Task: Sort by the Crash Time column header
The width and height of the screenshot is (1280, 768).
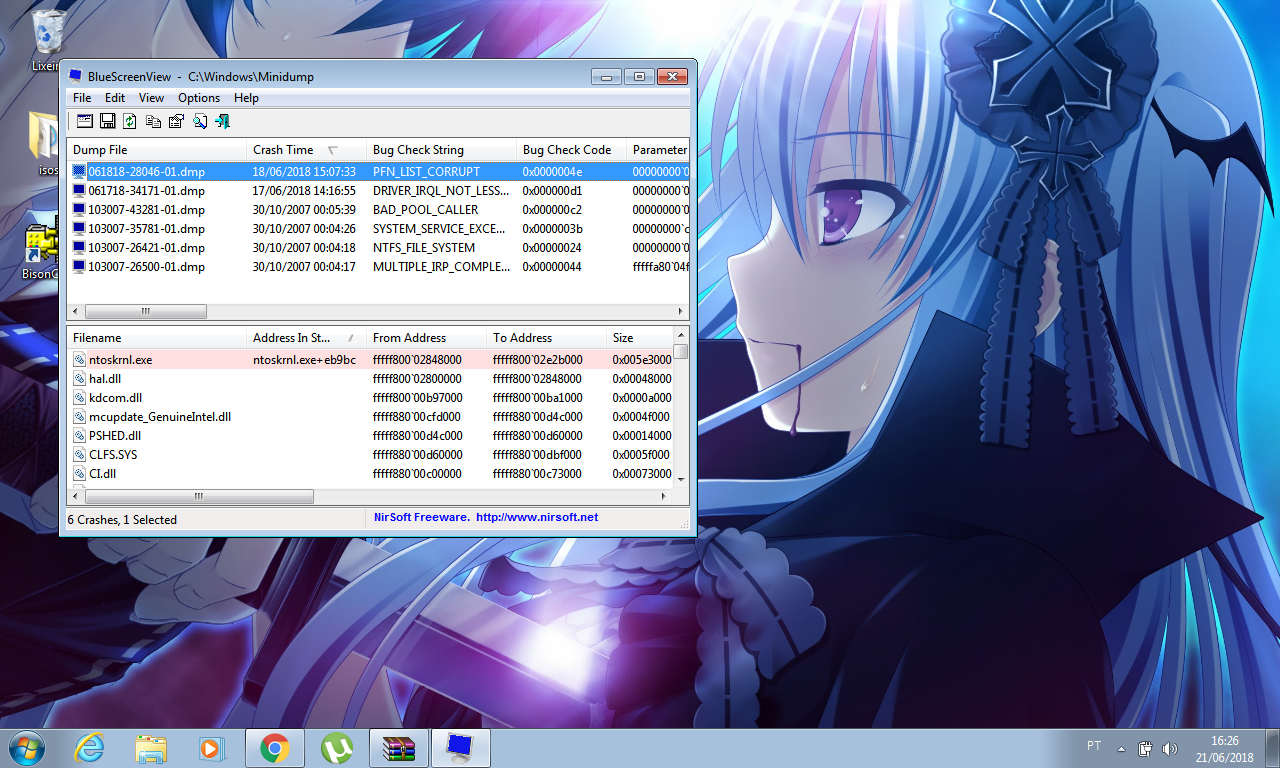Action: [x=307, y=150]
